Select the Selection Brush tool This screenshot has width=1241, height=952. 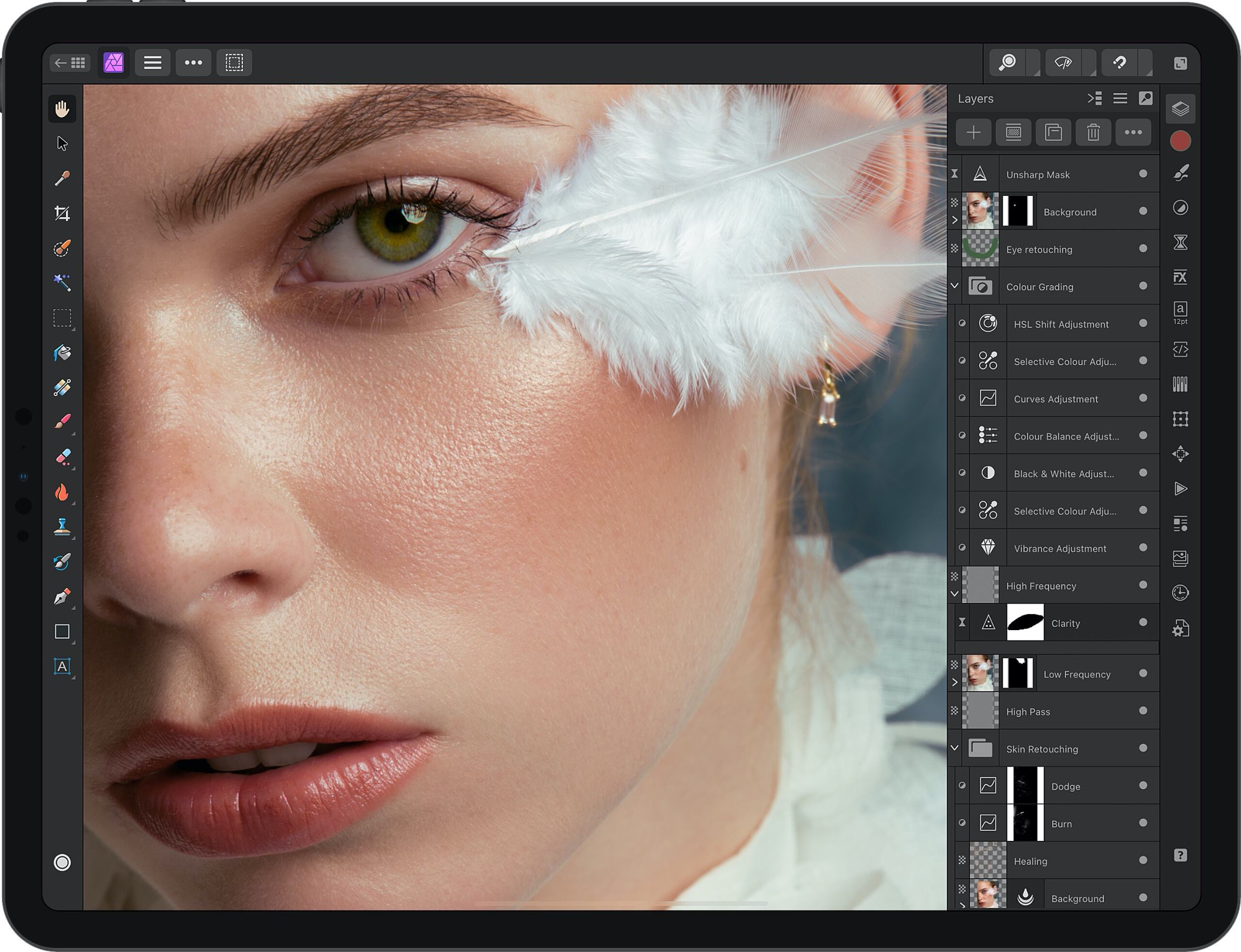[62, 248]
